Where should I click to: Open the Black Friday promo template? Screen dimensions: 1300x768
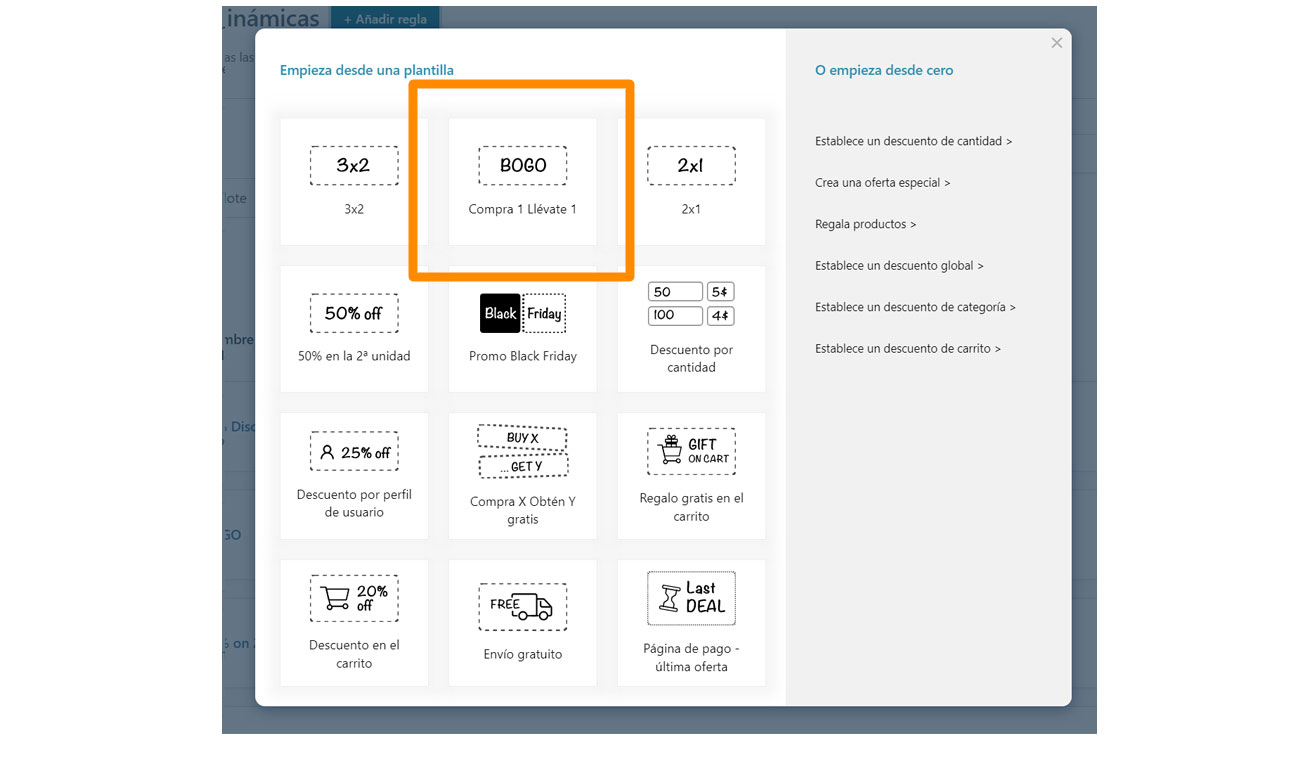click(522, 313)
